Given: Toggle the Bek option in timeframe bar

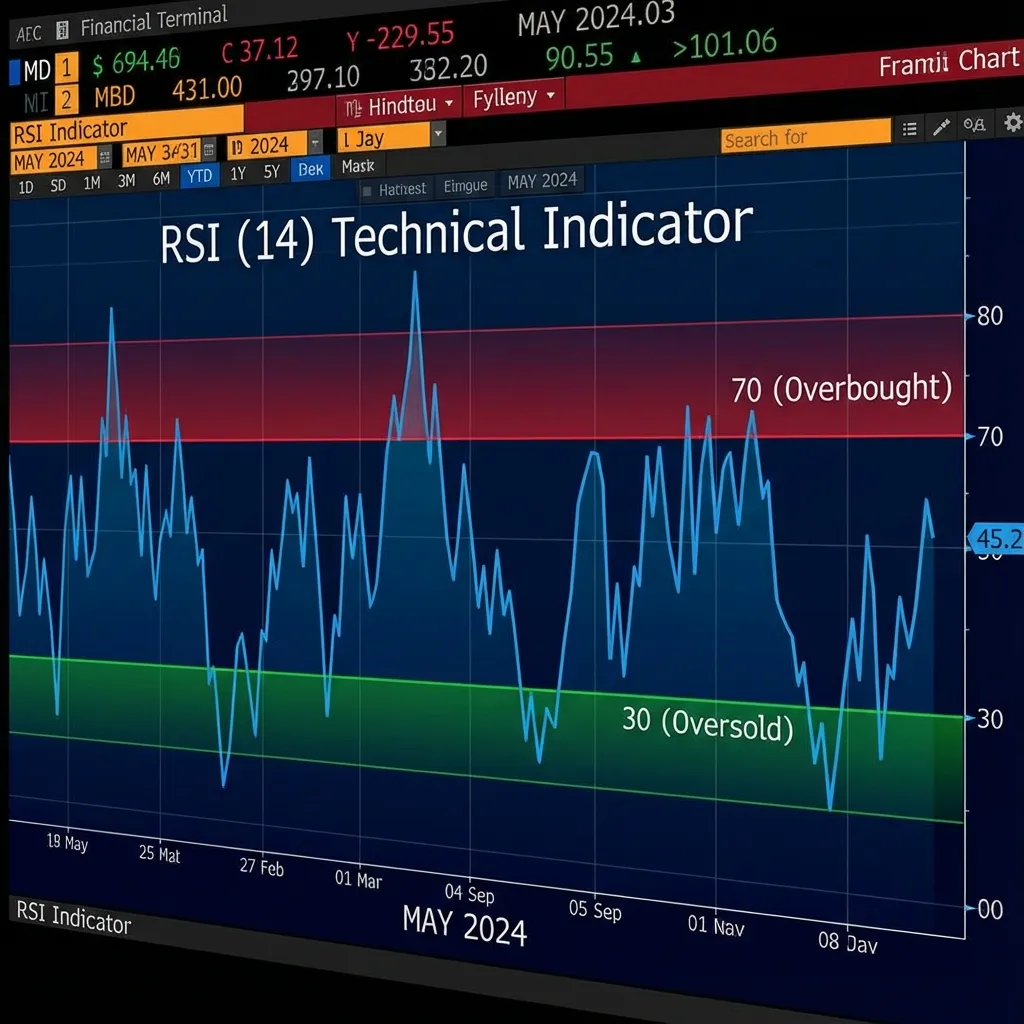Looking at the screenshot, I should (310, 169).
